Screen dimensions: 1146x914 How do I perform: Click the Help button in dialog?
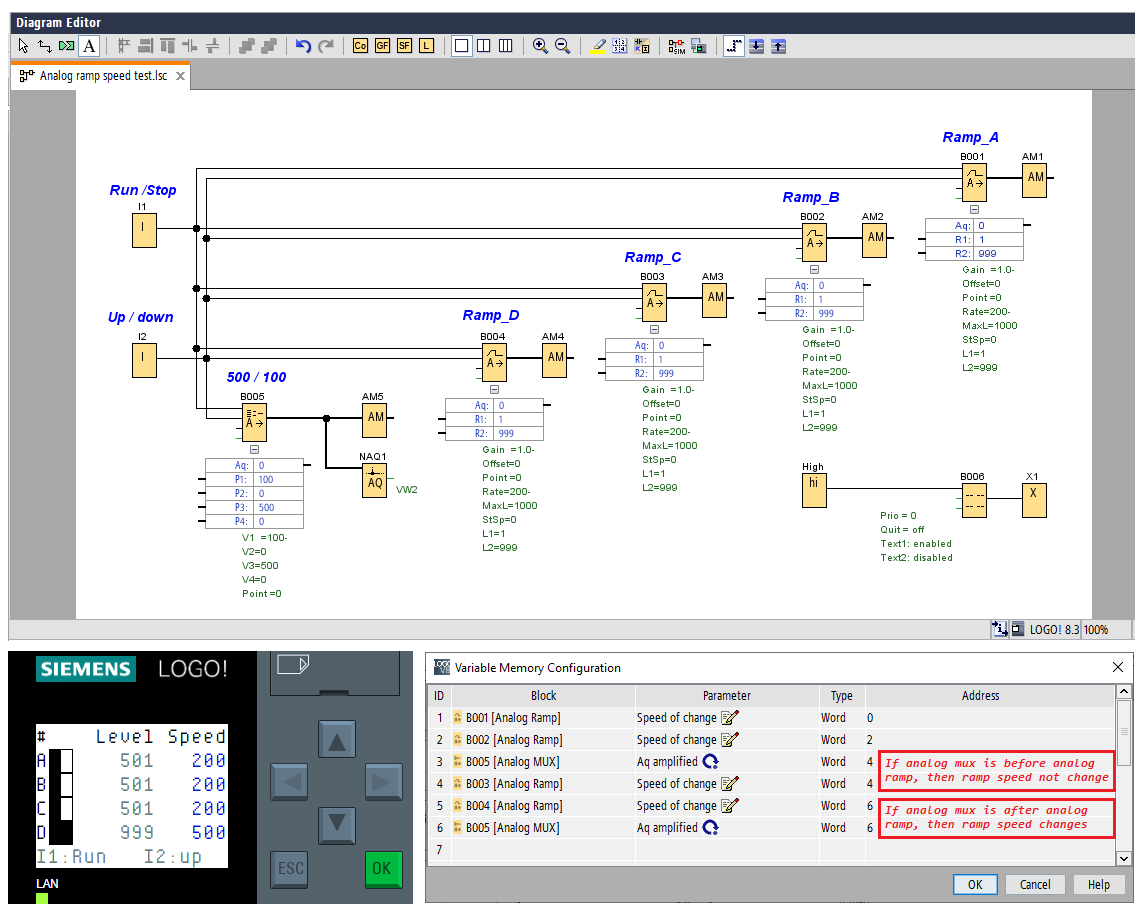point(1098,884)
